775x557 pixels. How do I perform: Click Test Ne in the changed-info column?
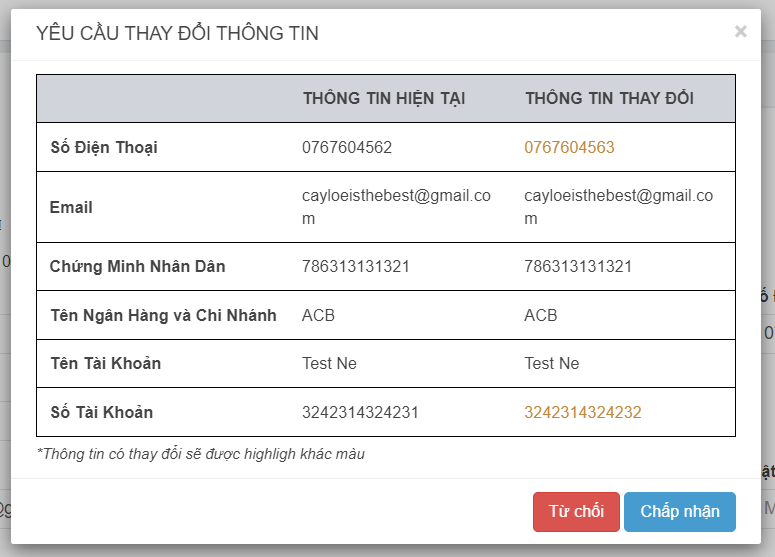pyautogui.click(x=551, y=363)
